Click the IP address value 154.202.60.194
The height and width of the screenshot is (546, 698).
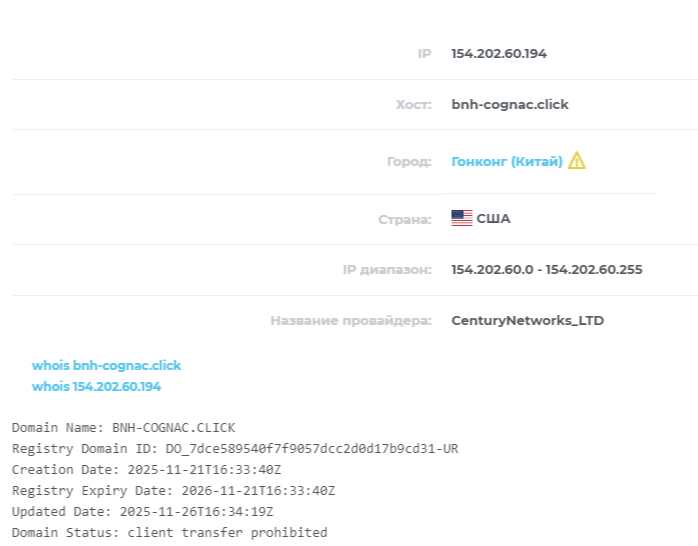(x=499, y=54)
